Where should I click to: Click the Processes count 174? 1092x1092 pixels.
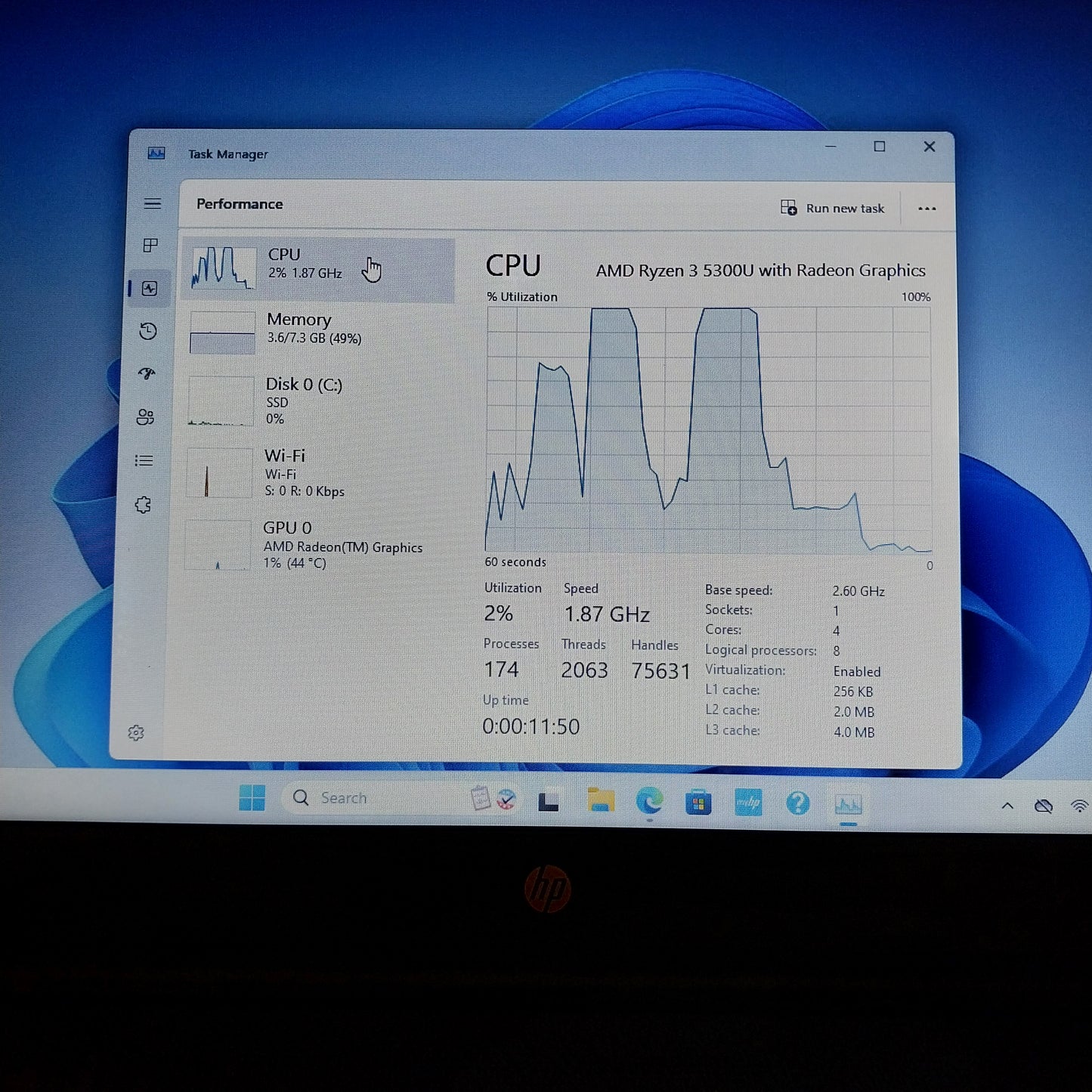click(501, 670)
